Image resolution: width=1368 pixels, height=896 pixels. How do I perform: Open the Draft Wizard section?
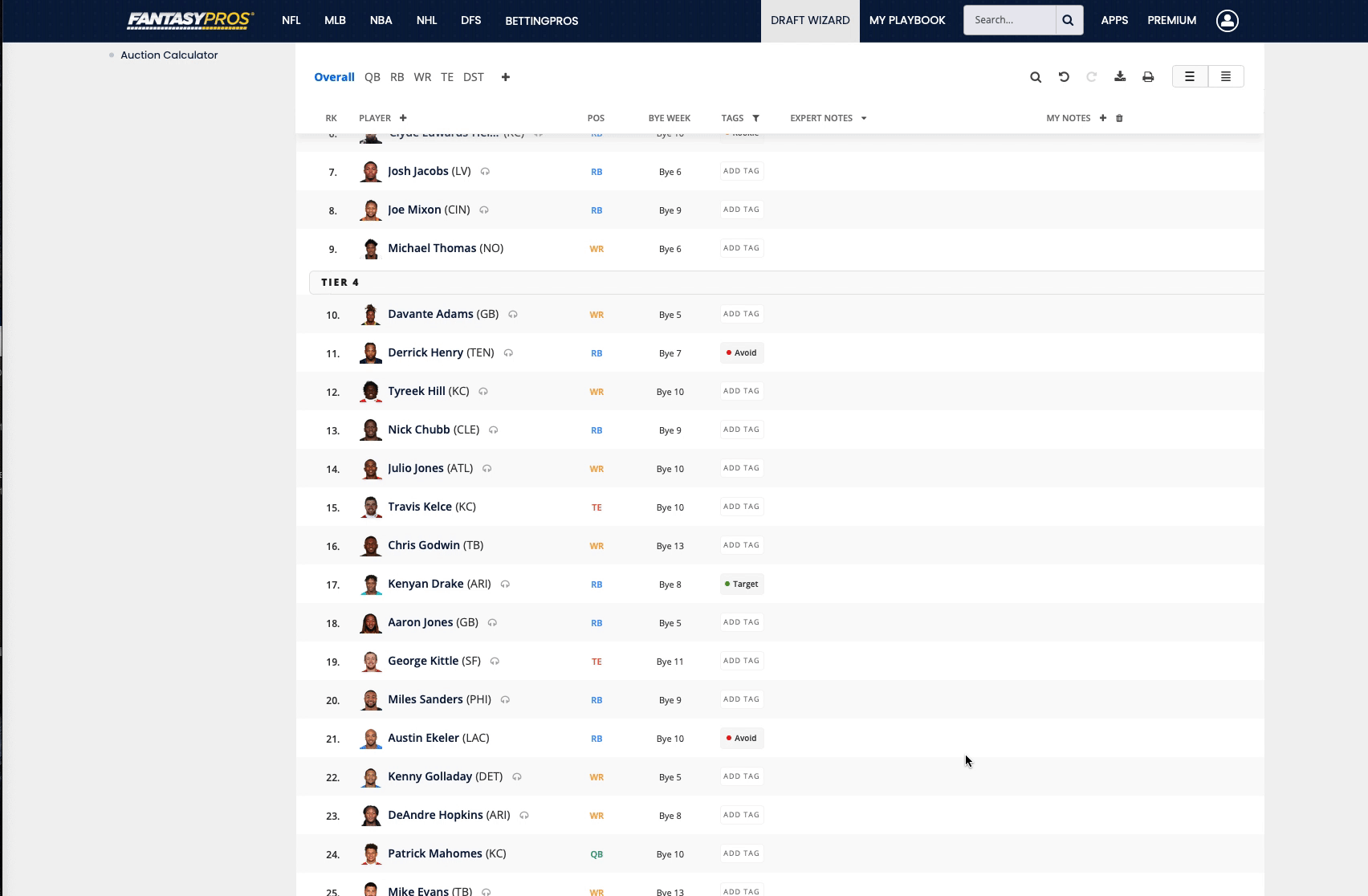(x=810, y=21)
